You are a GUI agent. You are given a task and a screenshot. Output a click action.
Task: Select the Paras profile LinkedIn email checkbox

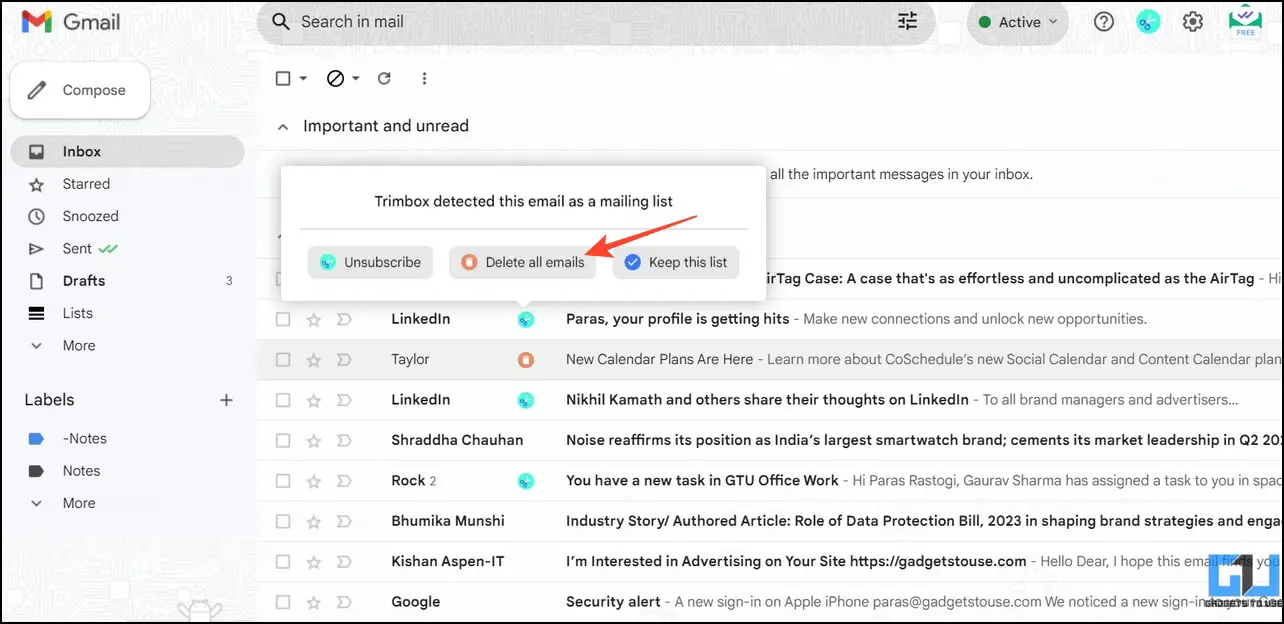click(x=283, y=320)
